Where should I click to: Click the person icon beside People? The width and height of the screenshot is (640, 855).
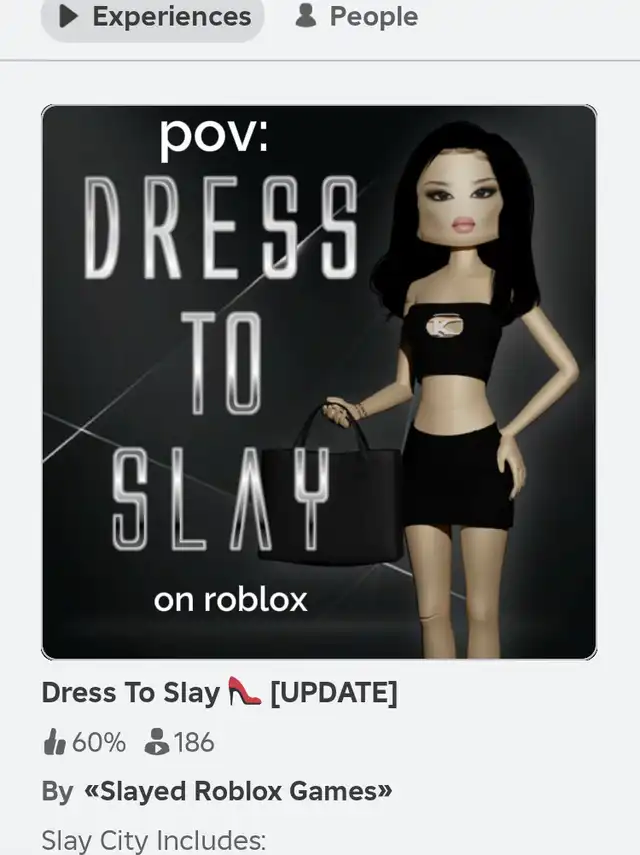point(305,16)
